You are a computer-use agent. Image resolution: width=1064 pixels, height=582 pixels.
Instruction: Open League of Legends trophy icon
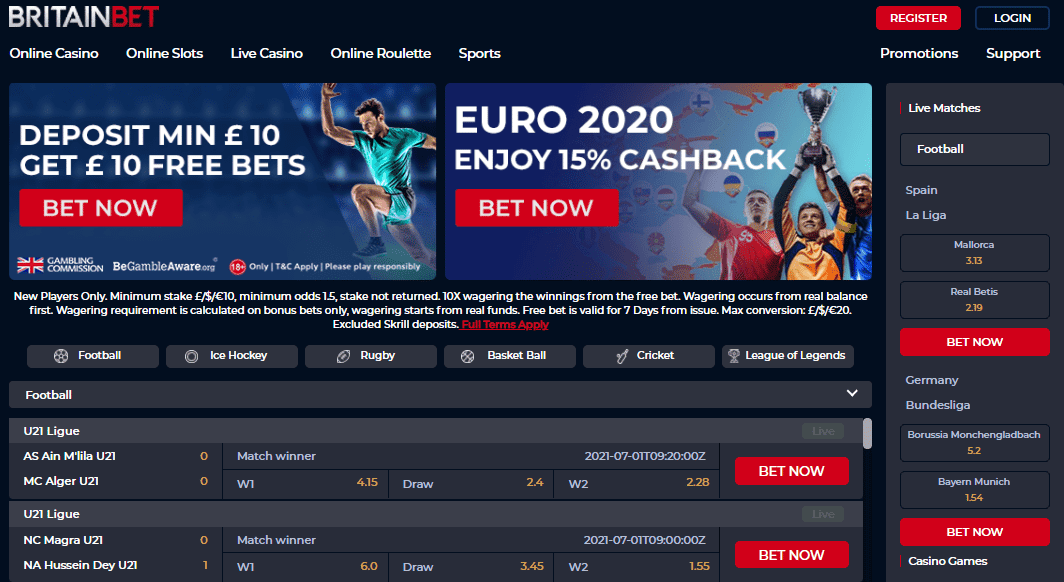pos(734,355)
